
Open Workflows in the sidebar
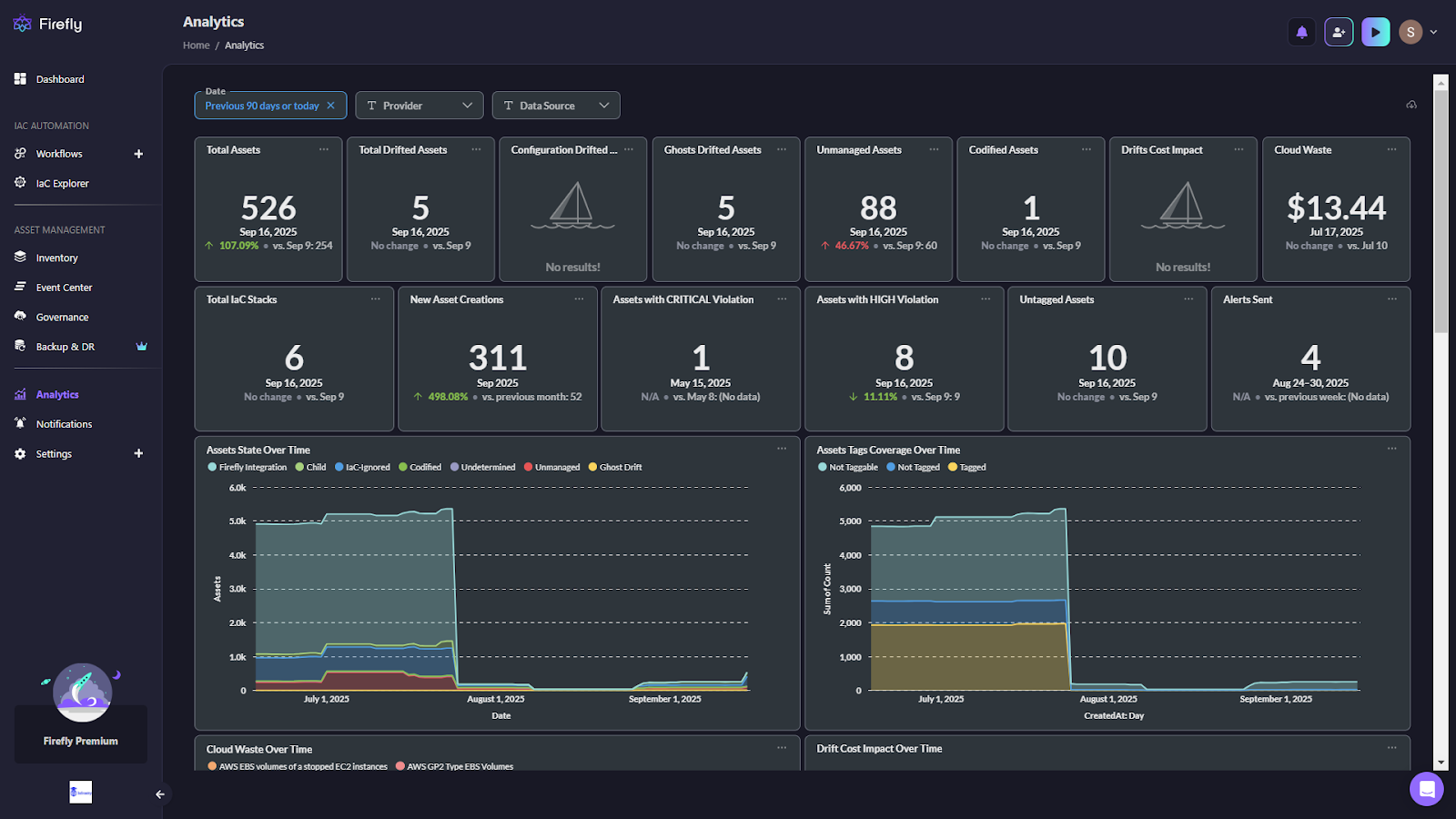[59, 154]
